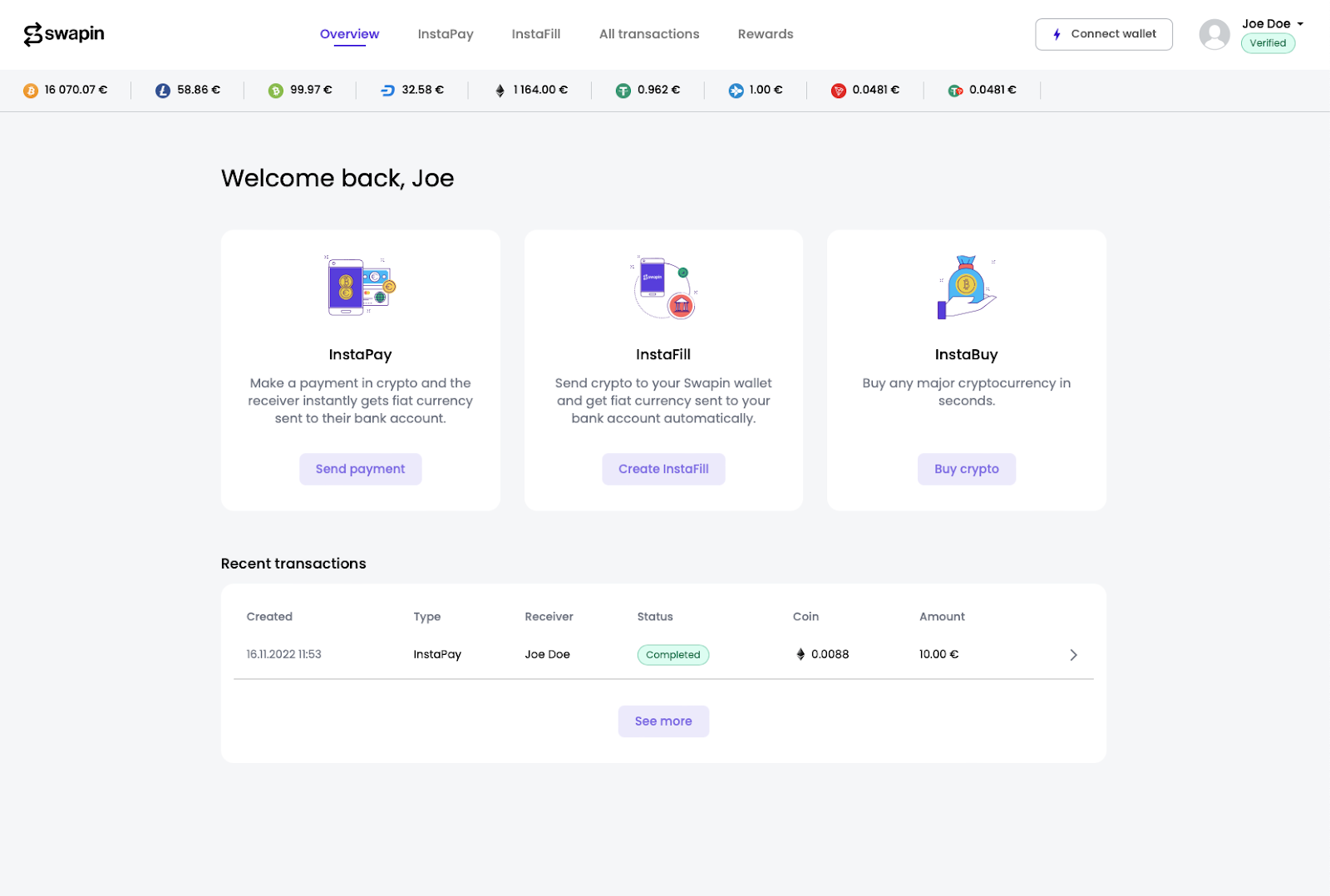Click the blue coin icon beside 1.00 €
The width and height of the screenshot is (1330, 896).
point(736,91)
